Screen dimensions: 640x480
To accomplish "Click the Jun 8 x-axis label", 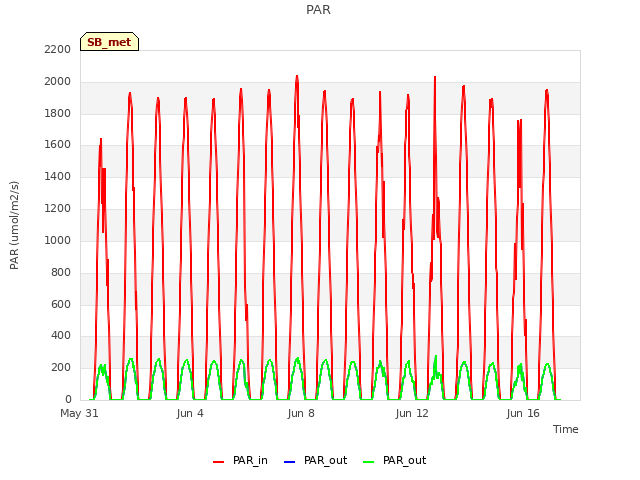I will point(301,413).
